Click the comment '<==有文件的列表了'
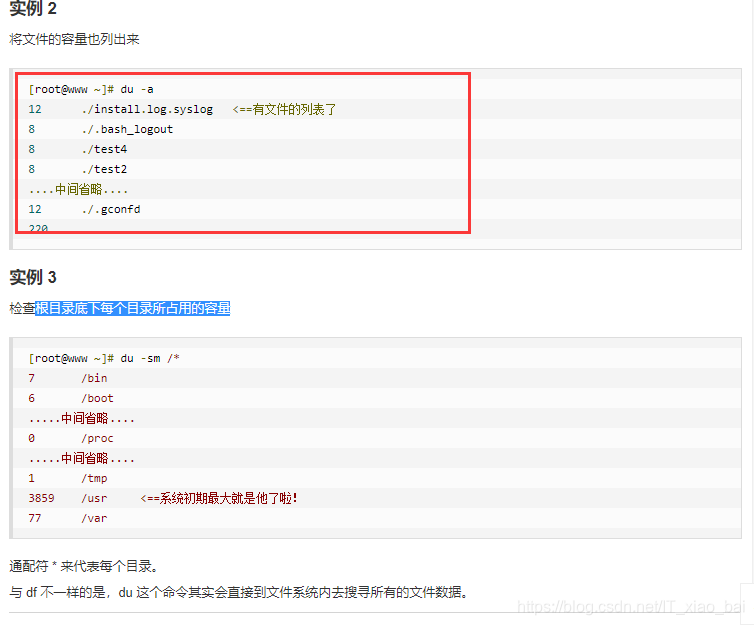This screenshot has width=754, height=625. 284,110
